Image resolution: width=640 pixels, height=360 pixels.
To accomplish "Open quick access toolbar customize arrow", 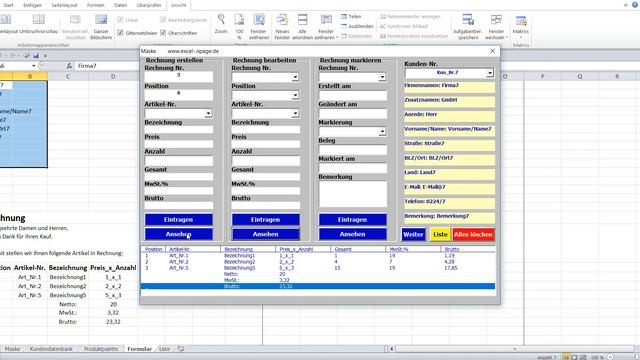I will click(45, 56).
